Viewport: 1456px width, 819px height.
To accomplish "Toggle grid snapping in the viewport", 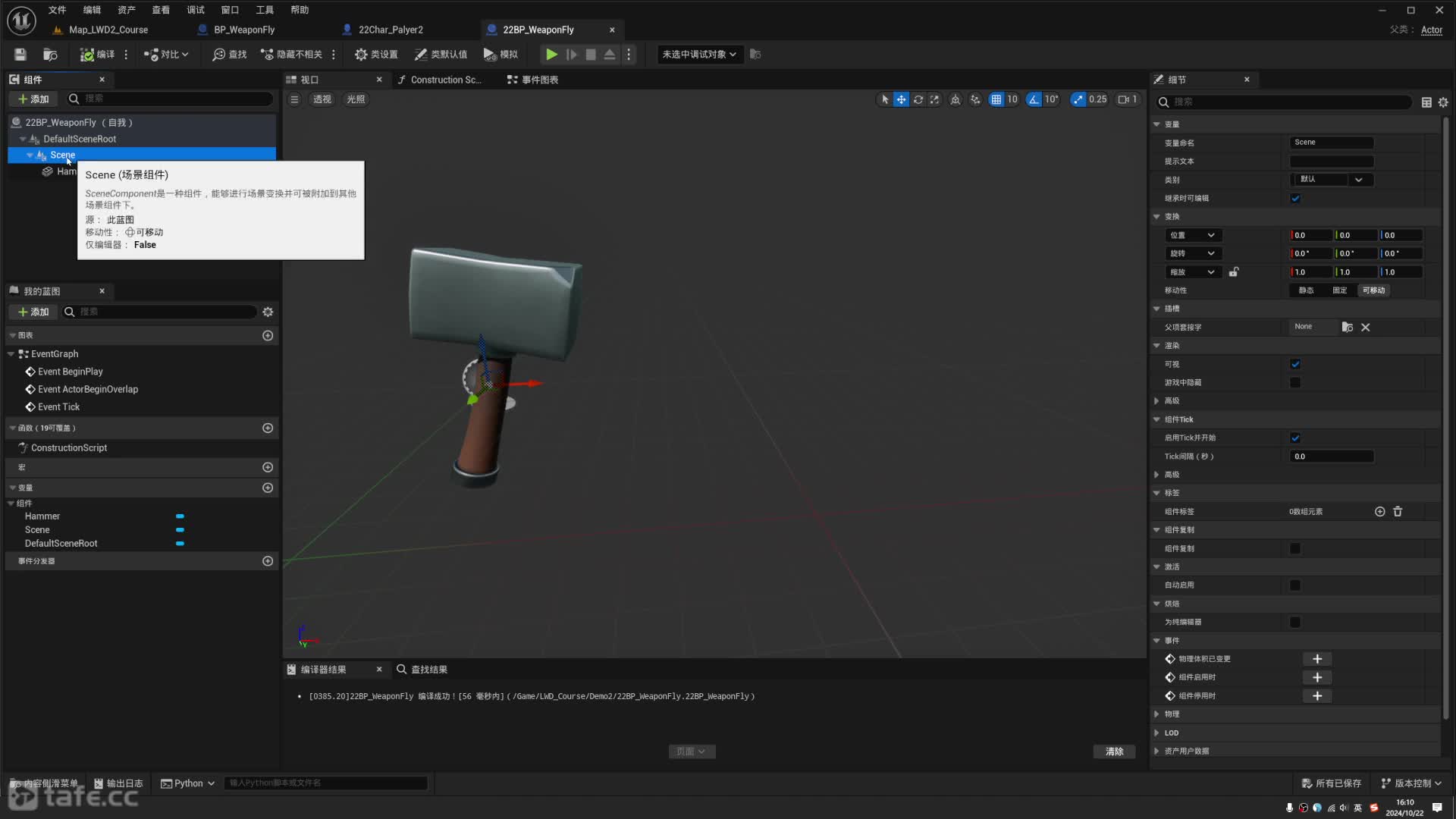I will [996, 99].
